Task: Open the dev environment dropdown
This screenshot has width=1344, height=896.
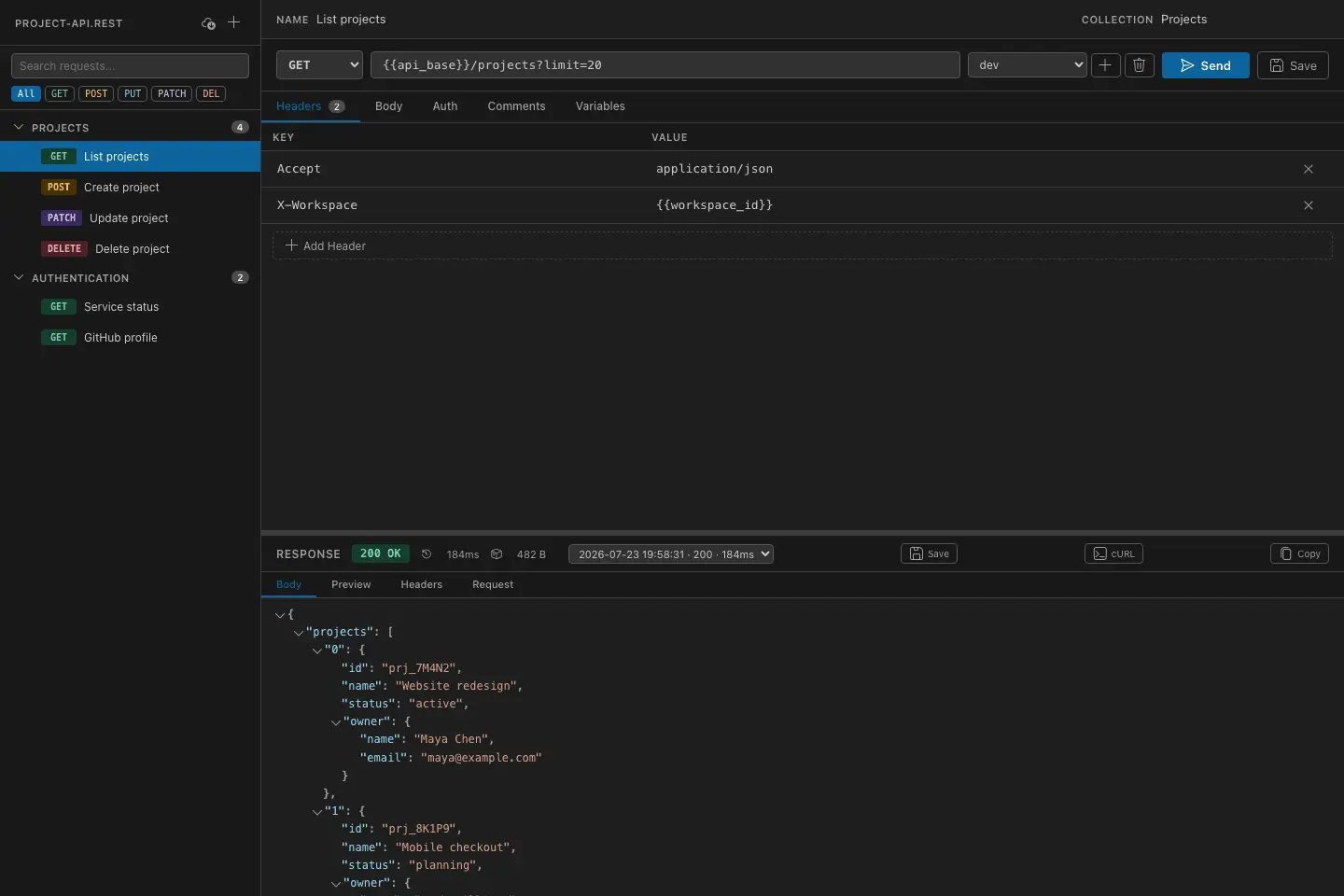Action: click(1027, 65)
